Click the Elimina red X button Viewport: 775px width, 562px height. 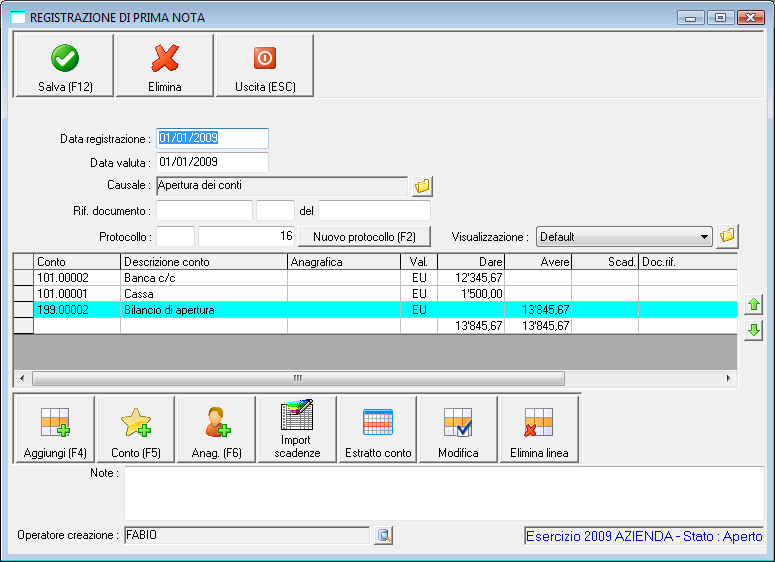coord(165,66)
